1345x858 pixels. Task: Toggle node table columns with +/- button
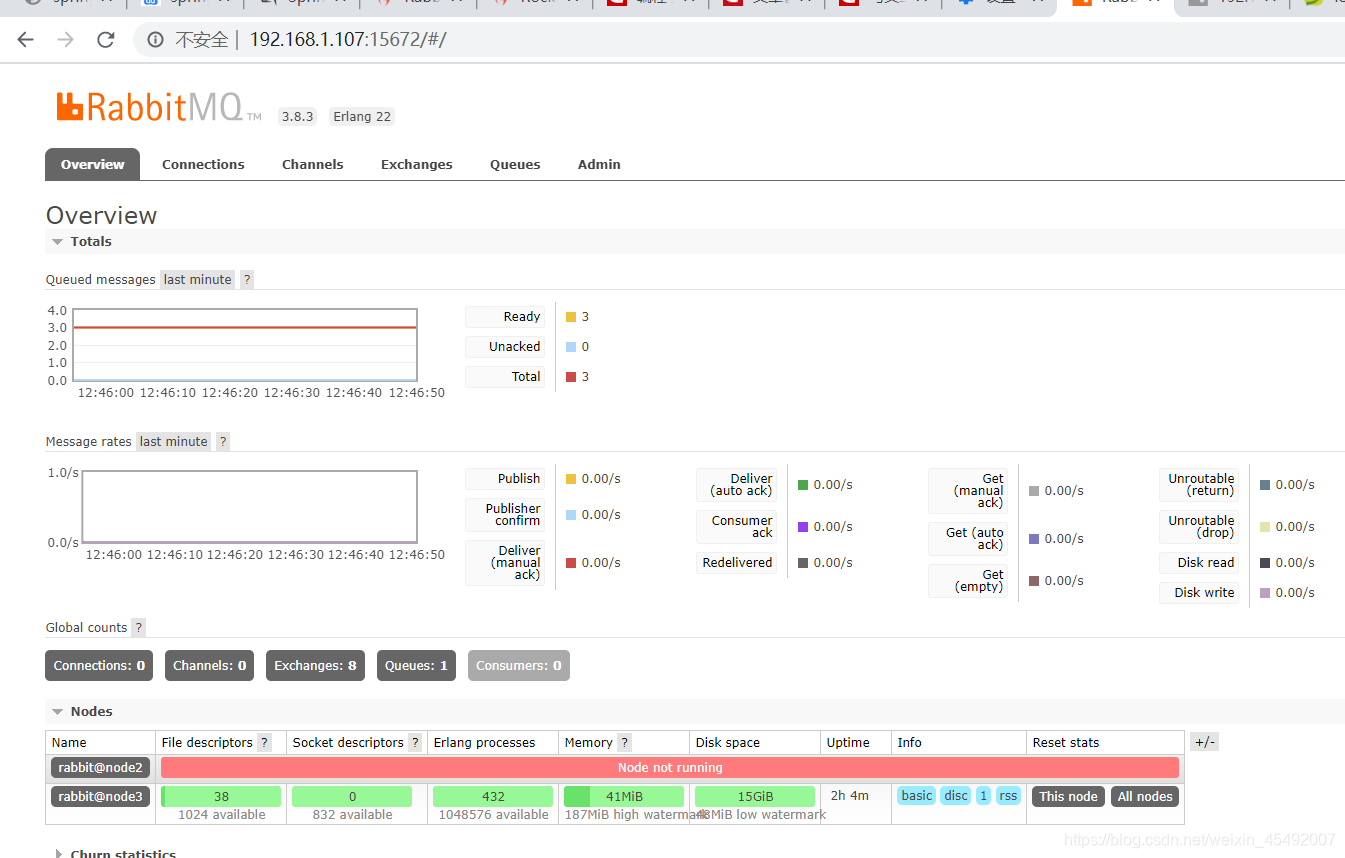point(1205,742)
